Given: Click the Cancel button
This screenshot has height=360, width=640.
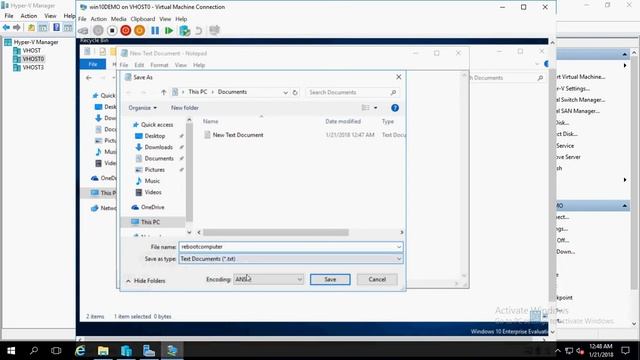Looking at the screenshot, I should pos(377,280).
